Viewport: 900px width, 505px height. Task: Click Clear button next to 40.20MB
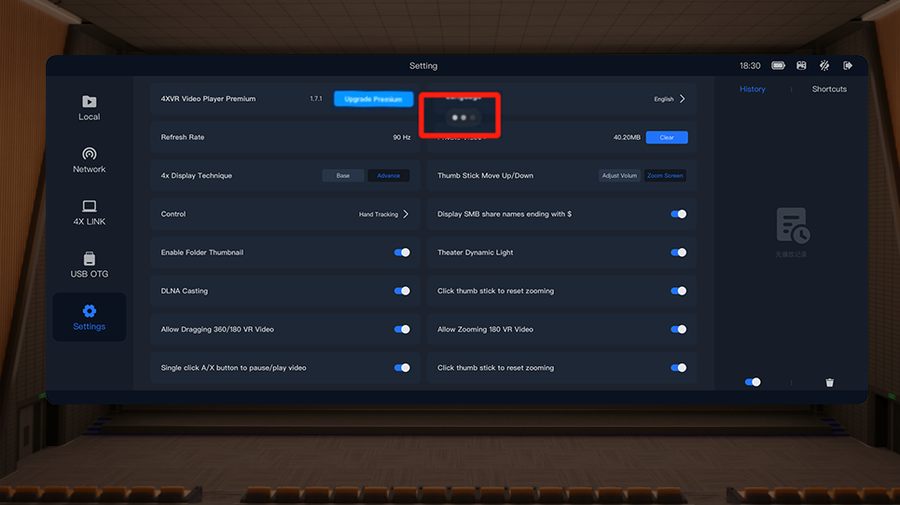pos(666,137)
